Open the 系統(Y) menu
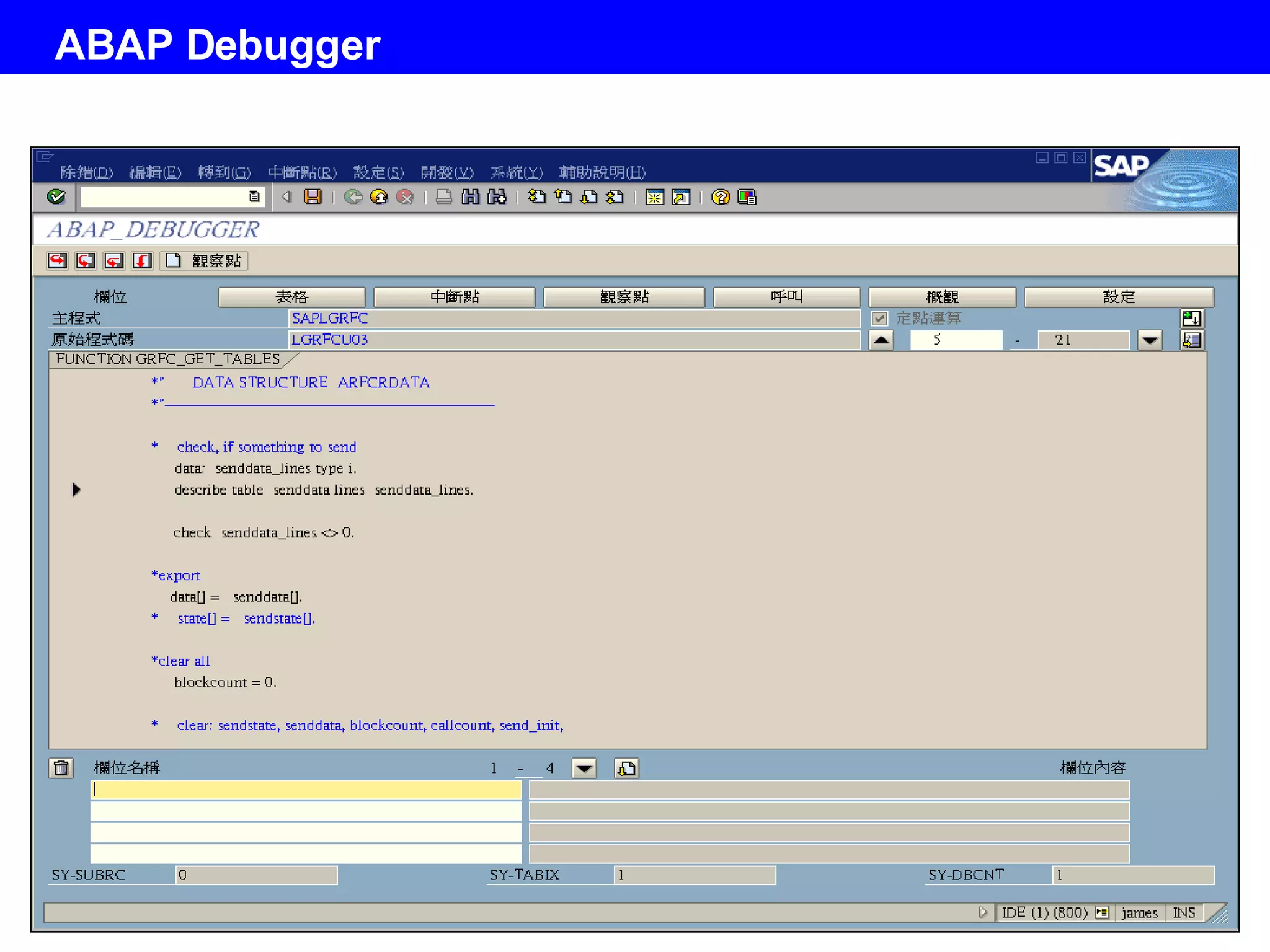This screenshot has width=1270, height=952. coord(517,172)
